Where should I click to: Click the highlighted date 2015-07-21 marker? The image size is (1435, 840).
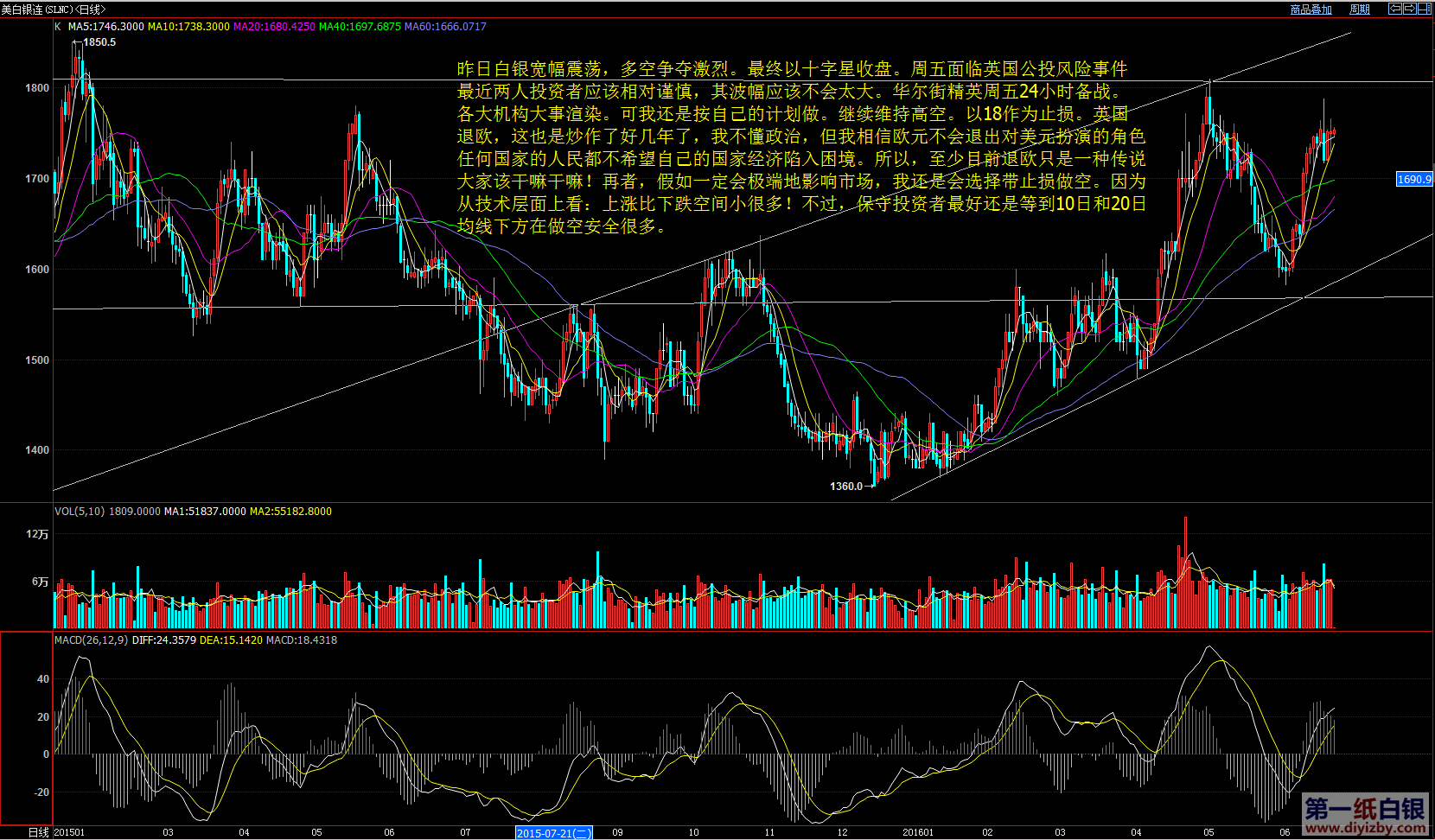click(x=553, y=833)
